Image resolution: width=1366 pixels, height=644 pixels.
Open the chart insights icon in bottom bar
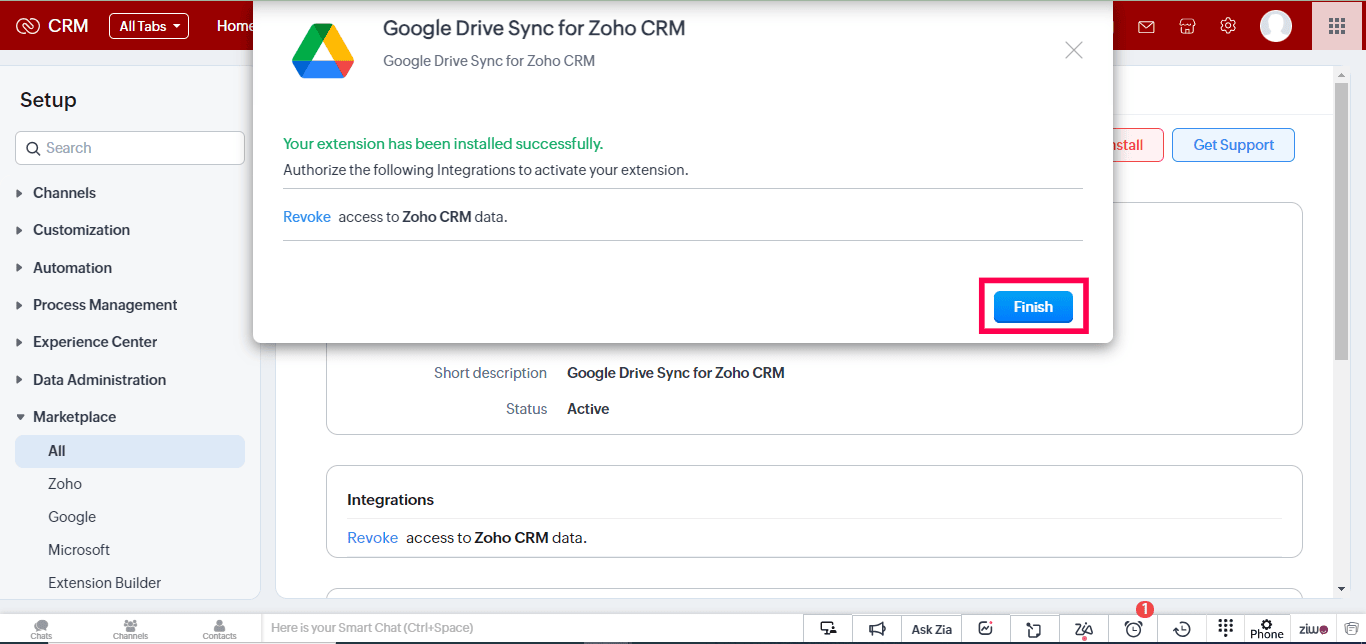point(986,629)
